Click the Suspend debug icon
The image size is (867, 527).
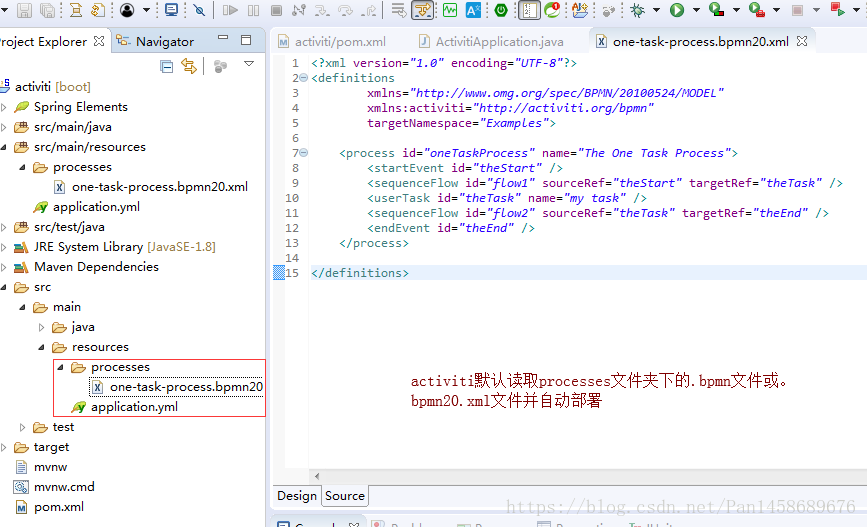(253, 10)
